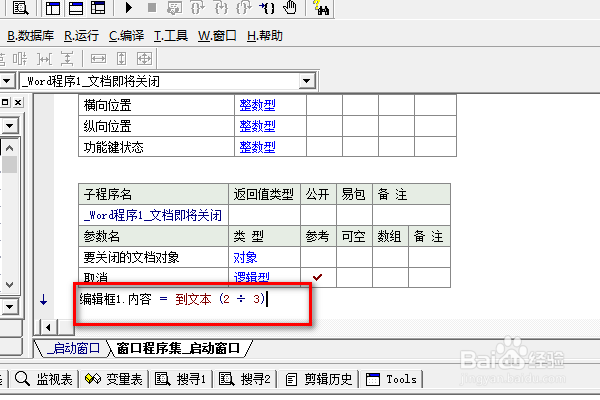Toggle 公开 cell of _Word程序1_文档即将关闭 row

(318, 215)
